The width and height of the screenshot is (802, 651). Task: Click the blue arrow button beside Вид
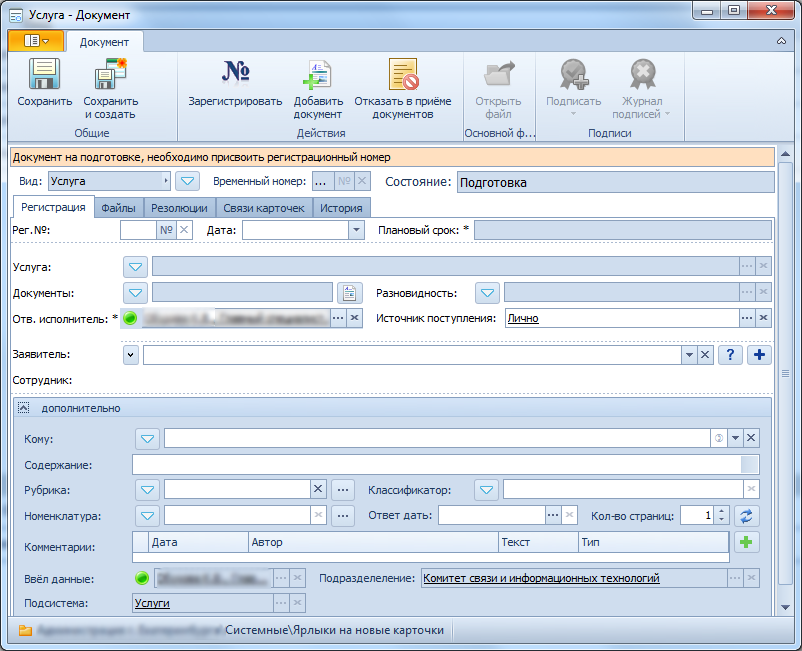pos(187,181)
